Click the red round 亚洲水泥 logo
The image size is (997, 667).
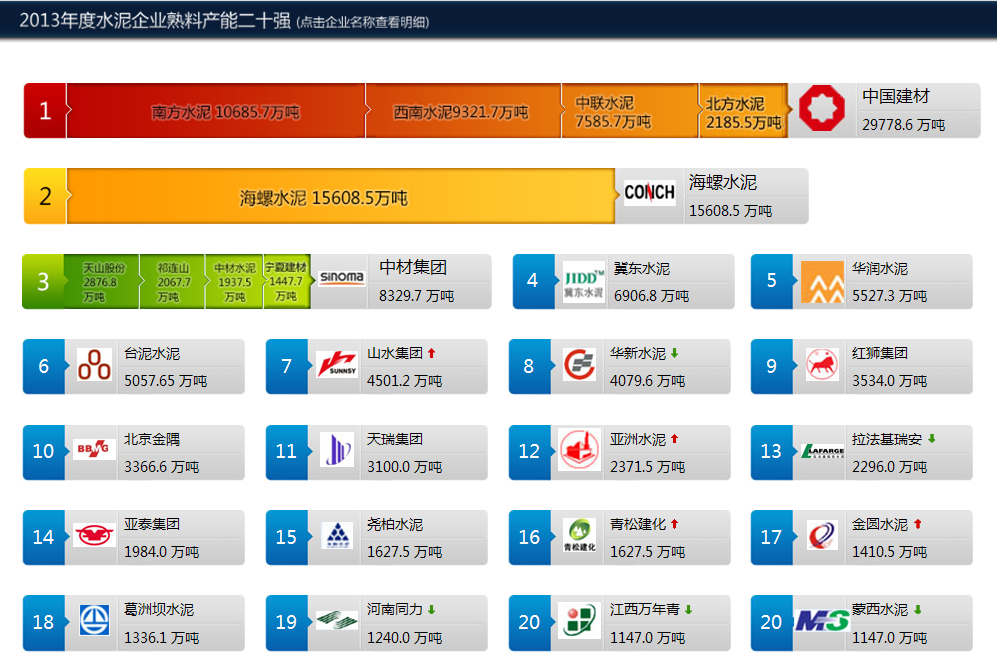click(x=579, y=449)
